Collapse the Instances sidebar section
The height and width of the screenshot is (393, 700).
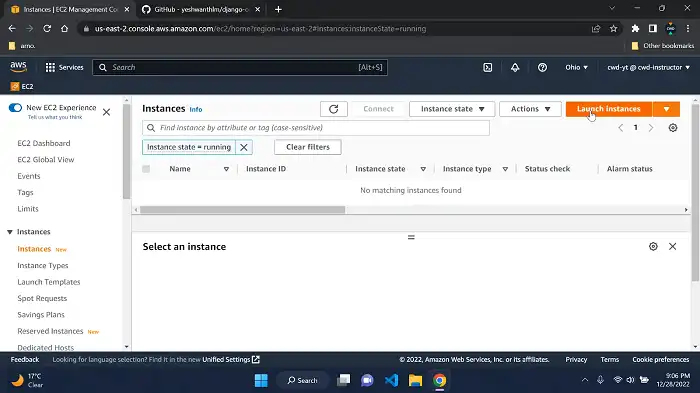point(10,232)
